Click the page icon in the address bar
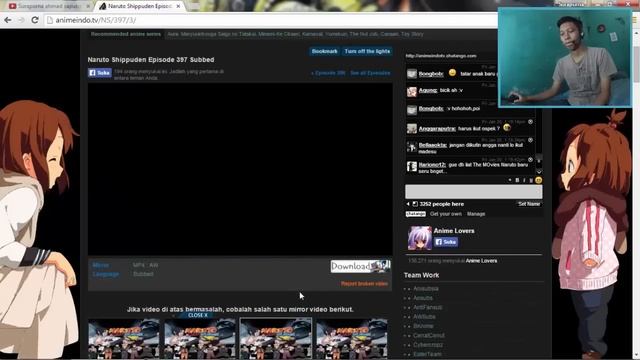The height and width of the screenshot is (360, 640). [50, 20]
